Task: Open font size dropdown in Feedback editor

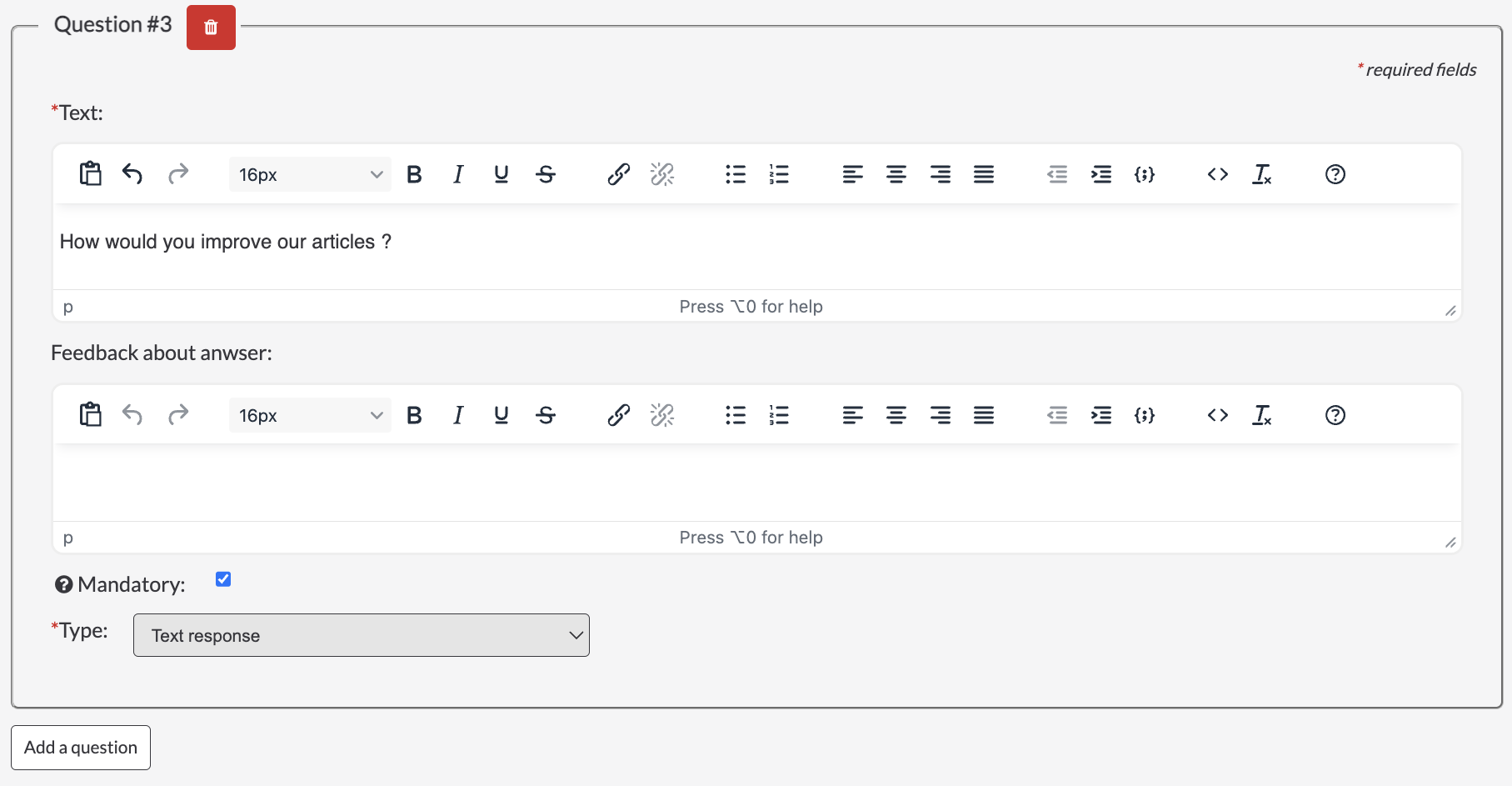Action: (x=310, y=415)
